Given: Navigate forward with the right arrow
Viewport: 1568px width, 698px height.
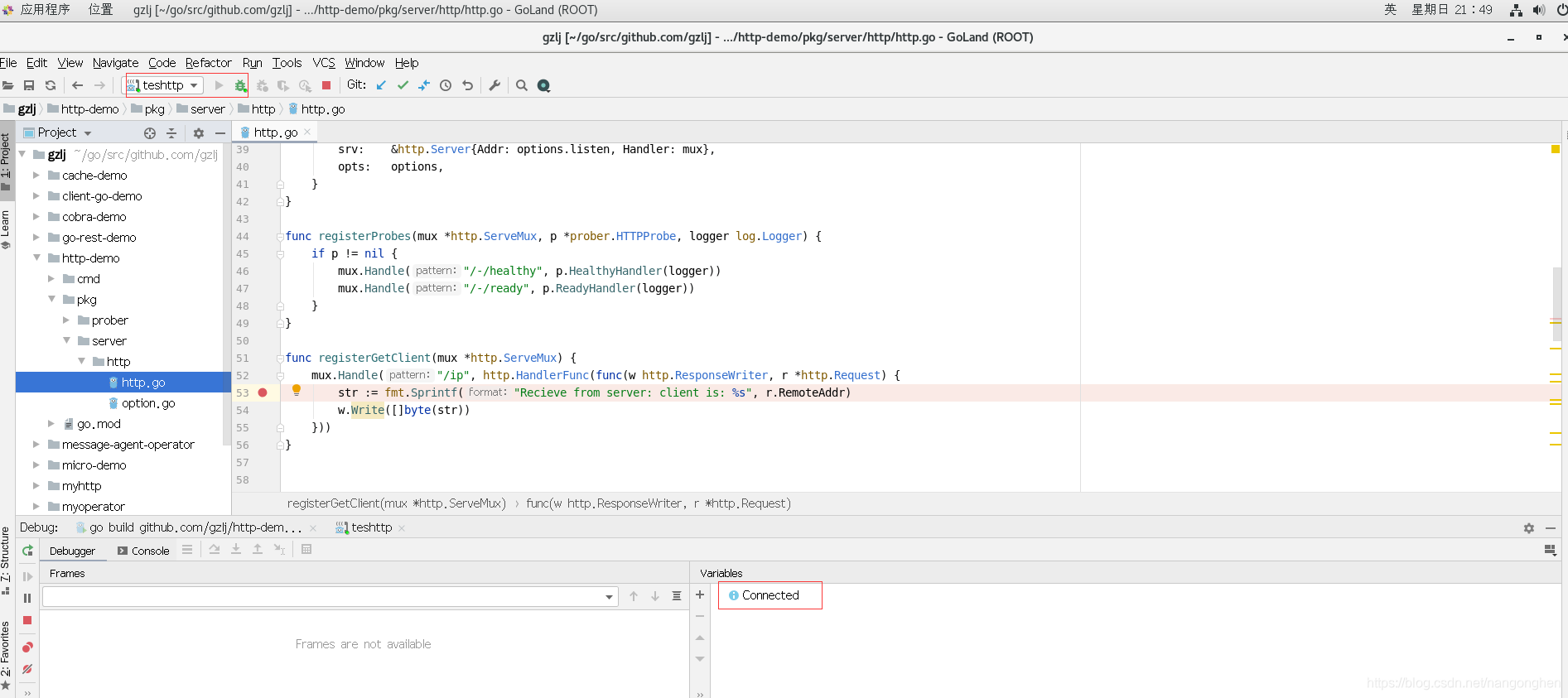Looking at the screenshot, I should click(x=99, y=85).
